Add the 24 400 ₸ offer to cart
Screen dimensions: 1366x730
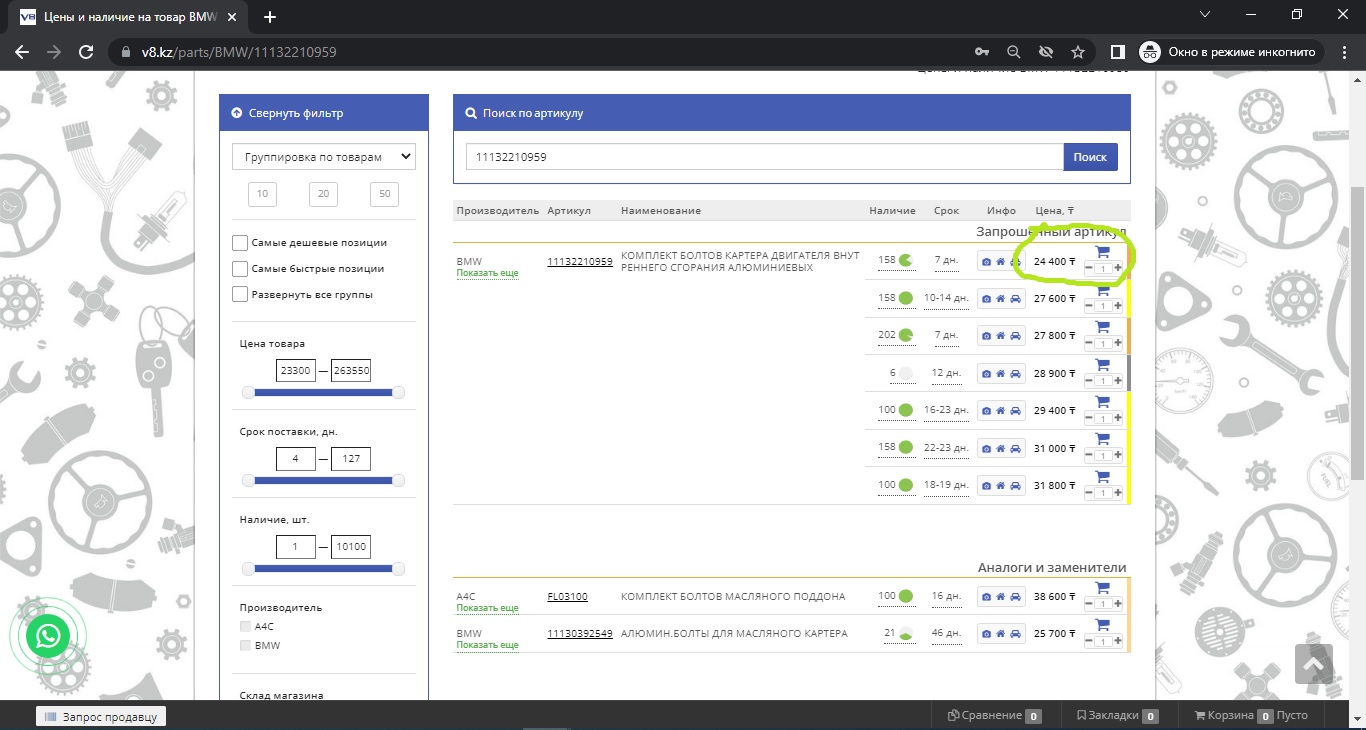click(1102, 252)
